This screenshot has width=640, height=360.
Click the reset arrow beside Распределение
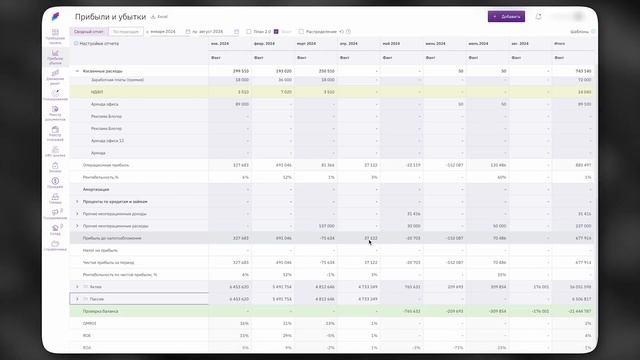(x=342, y=31)
